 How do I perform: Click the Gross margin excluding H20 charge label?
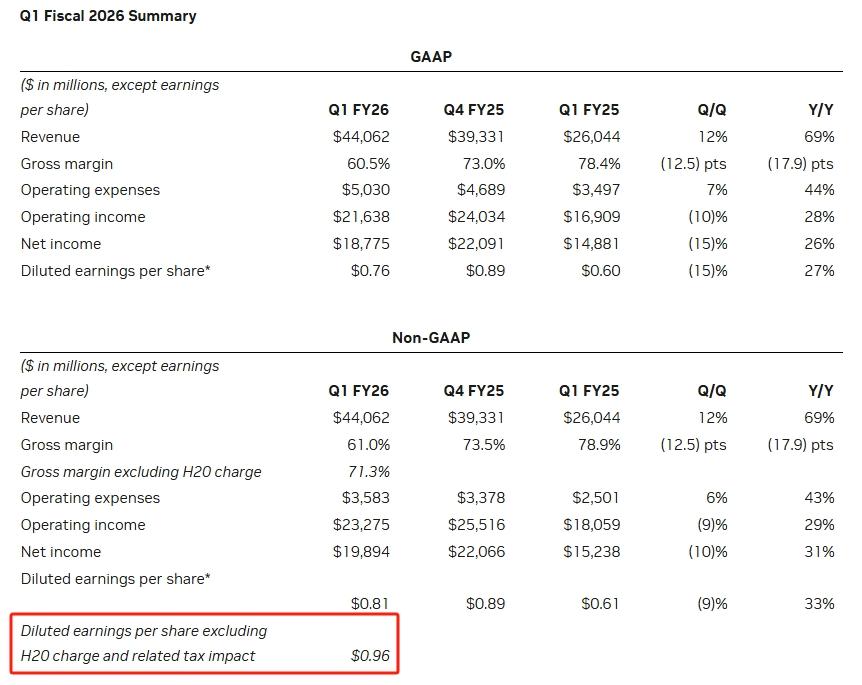[x=141, y=472]
